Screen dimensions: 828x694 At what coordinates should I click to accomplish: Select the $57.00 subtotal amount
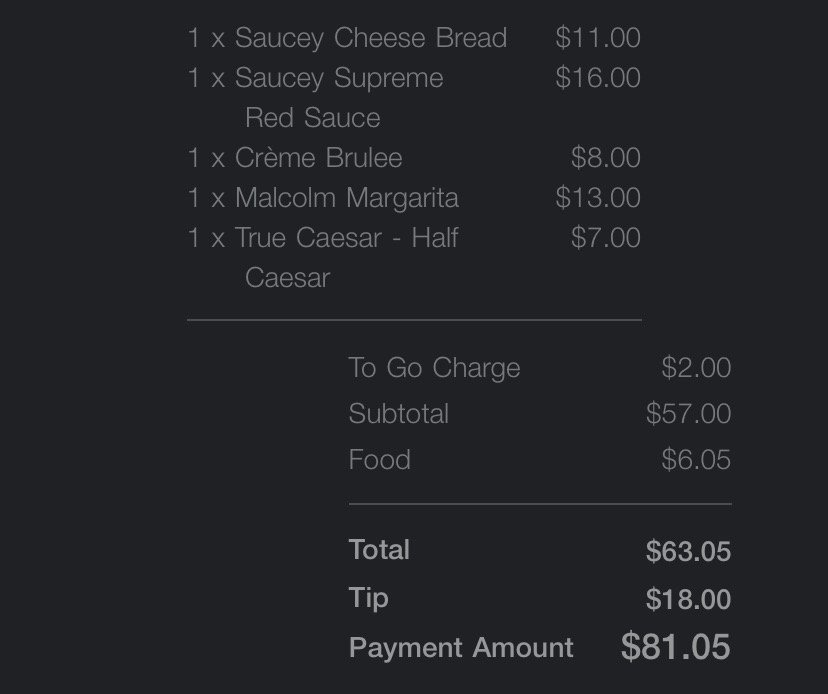(688, 414)
